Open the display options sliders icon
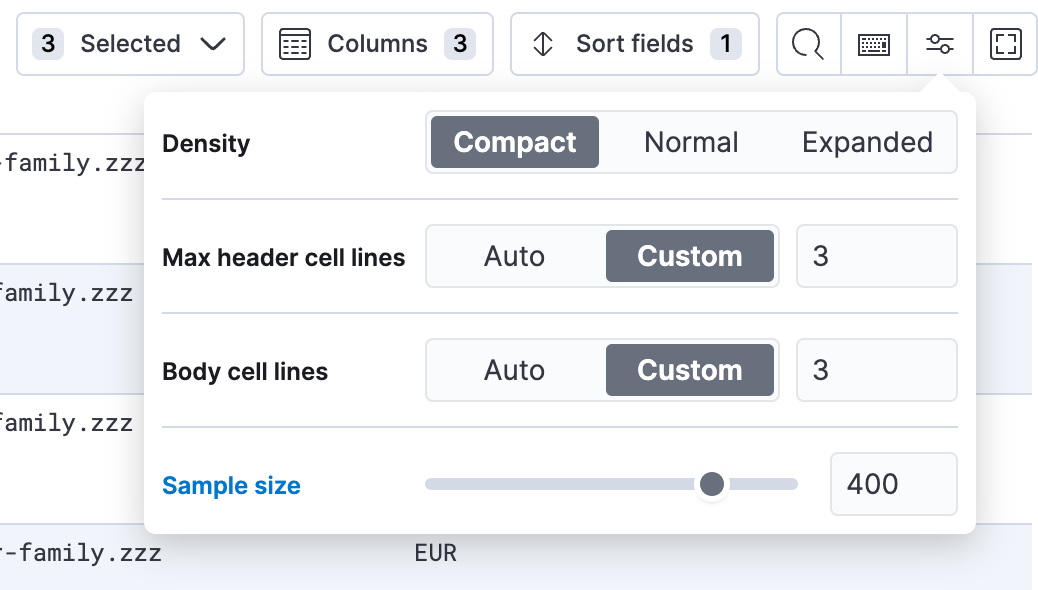 tap(940, 44)
